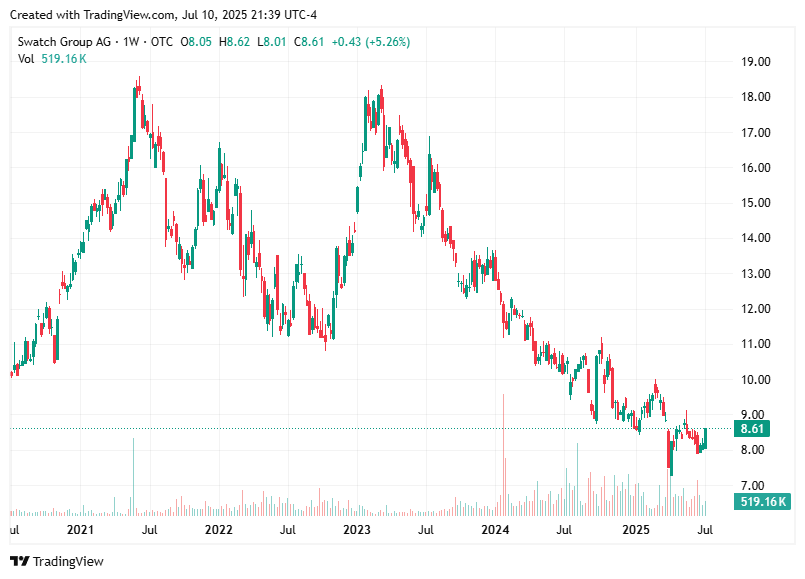The height and width of the screenshot is (579, 805).
Task: Click the high value H8.62
Action: [234, 42]
